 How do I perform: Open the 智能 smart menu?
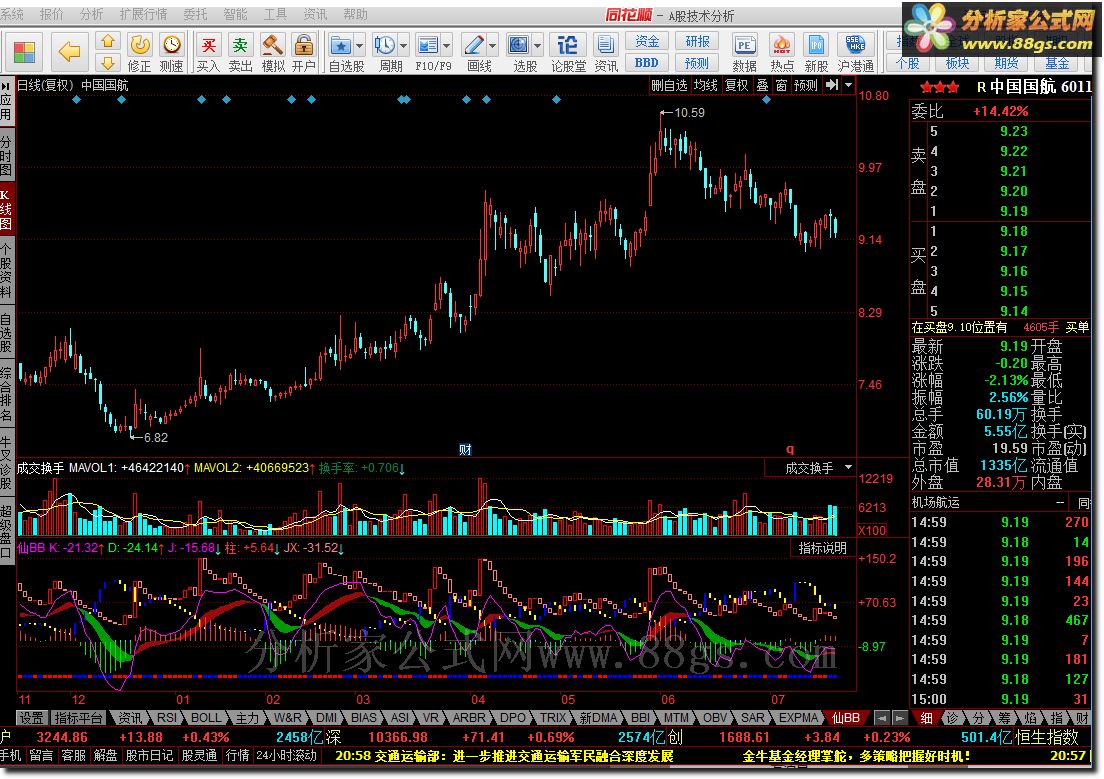click(235, 14)
